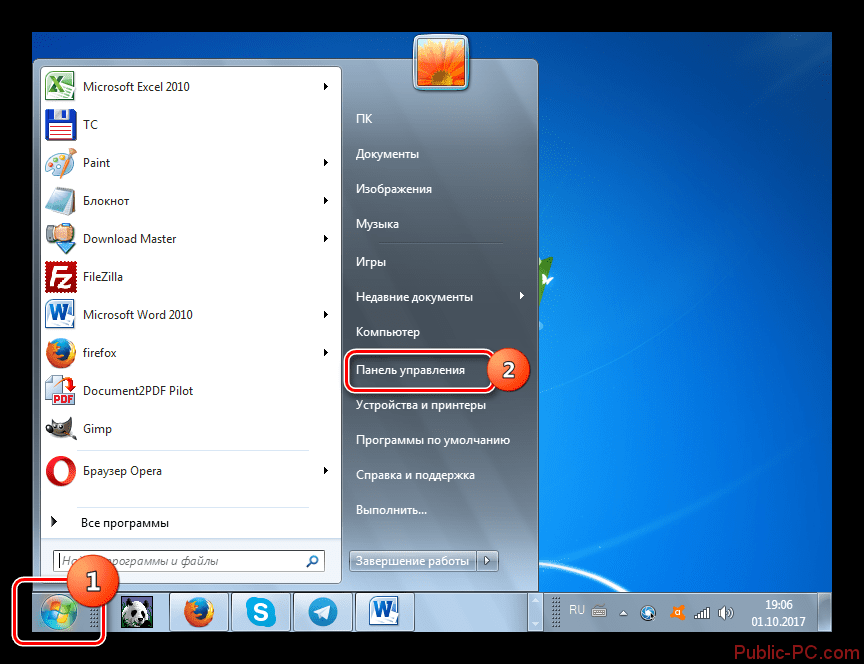
Task: Select Устройства и принтеры
Action: pyautogui.click(x=421, y=405)
